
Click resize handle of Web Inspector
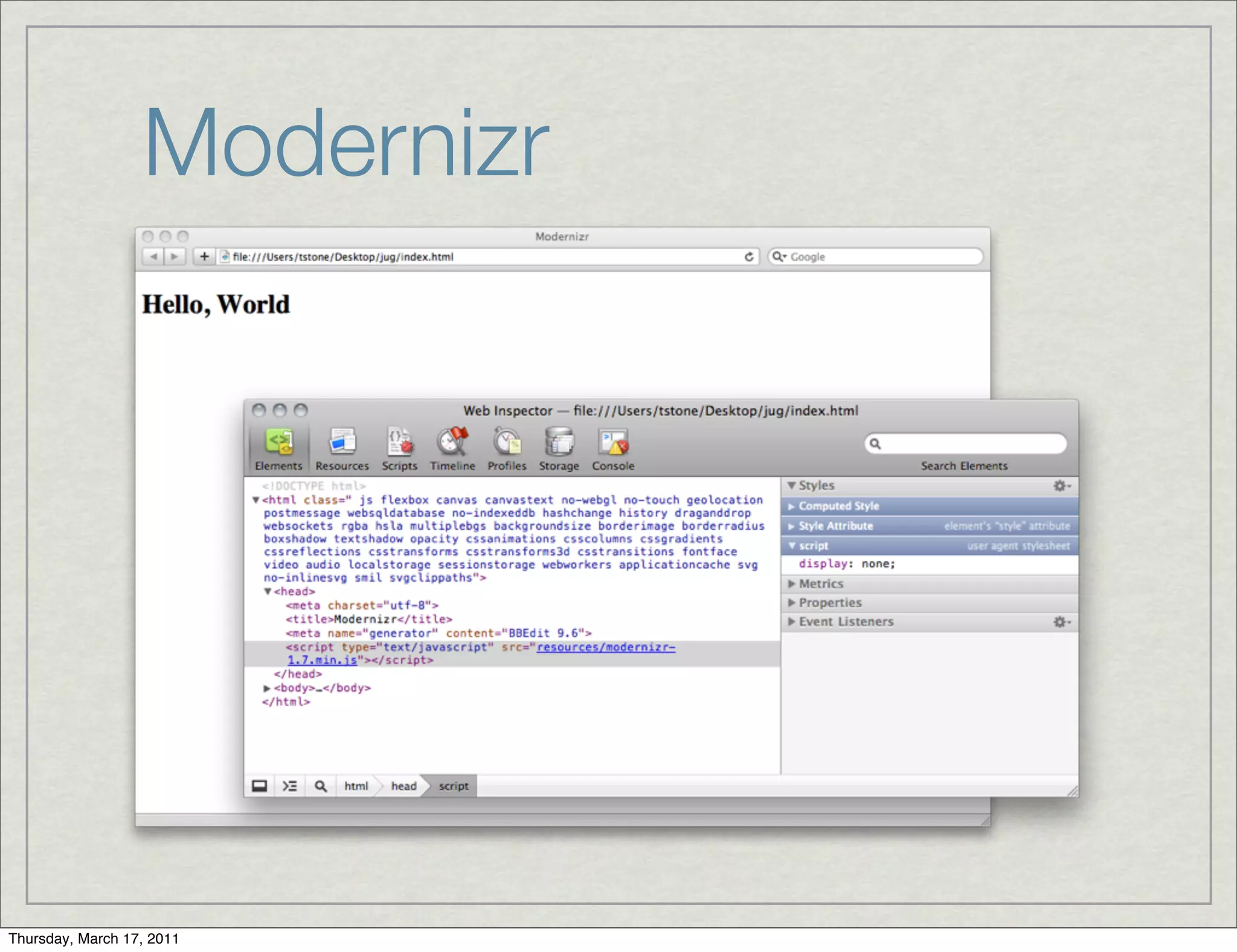(1072, 791)
